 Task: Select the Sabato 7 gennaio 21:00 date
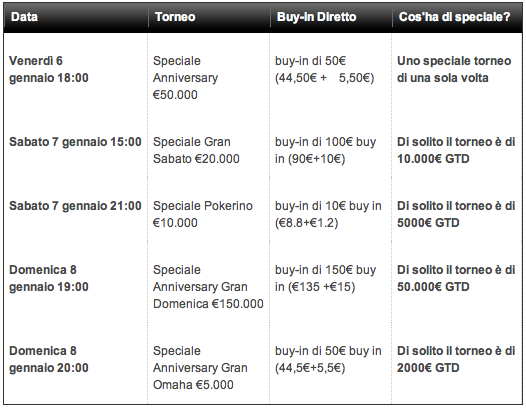(75, 206)
